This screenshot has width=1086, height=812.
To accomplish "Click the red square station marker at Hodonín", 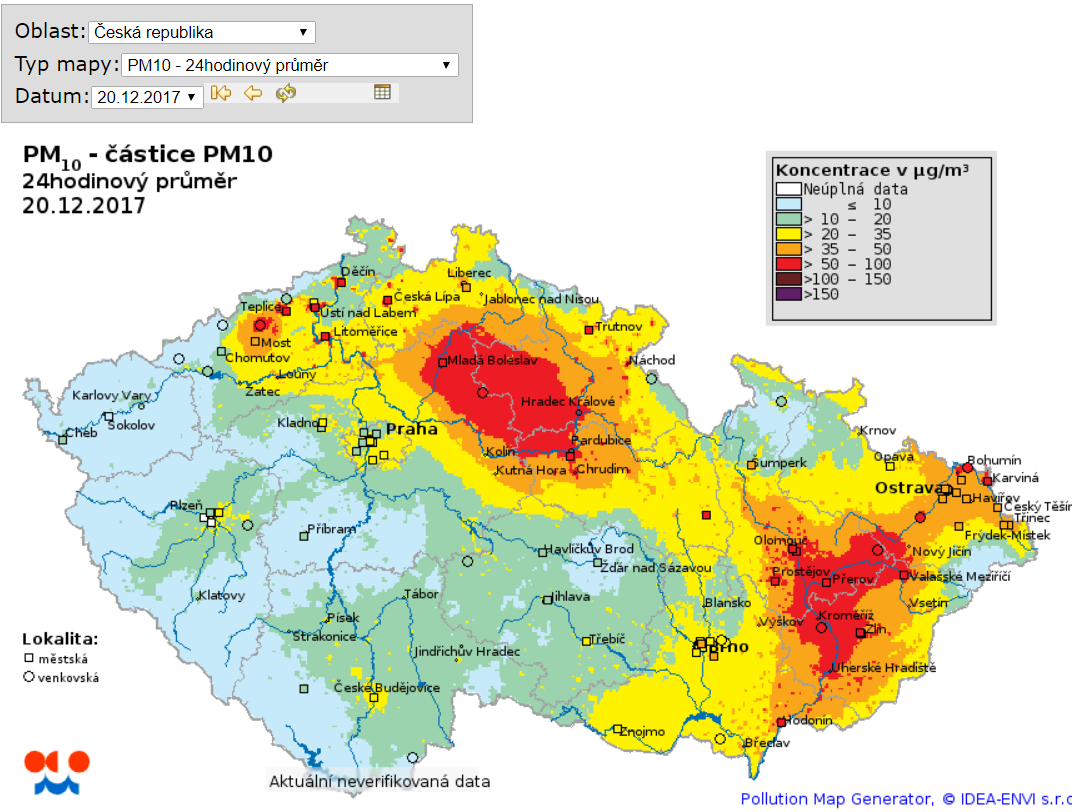I will coord(781,723).
